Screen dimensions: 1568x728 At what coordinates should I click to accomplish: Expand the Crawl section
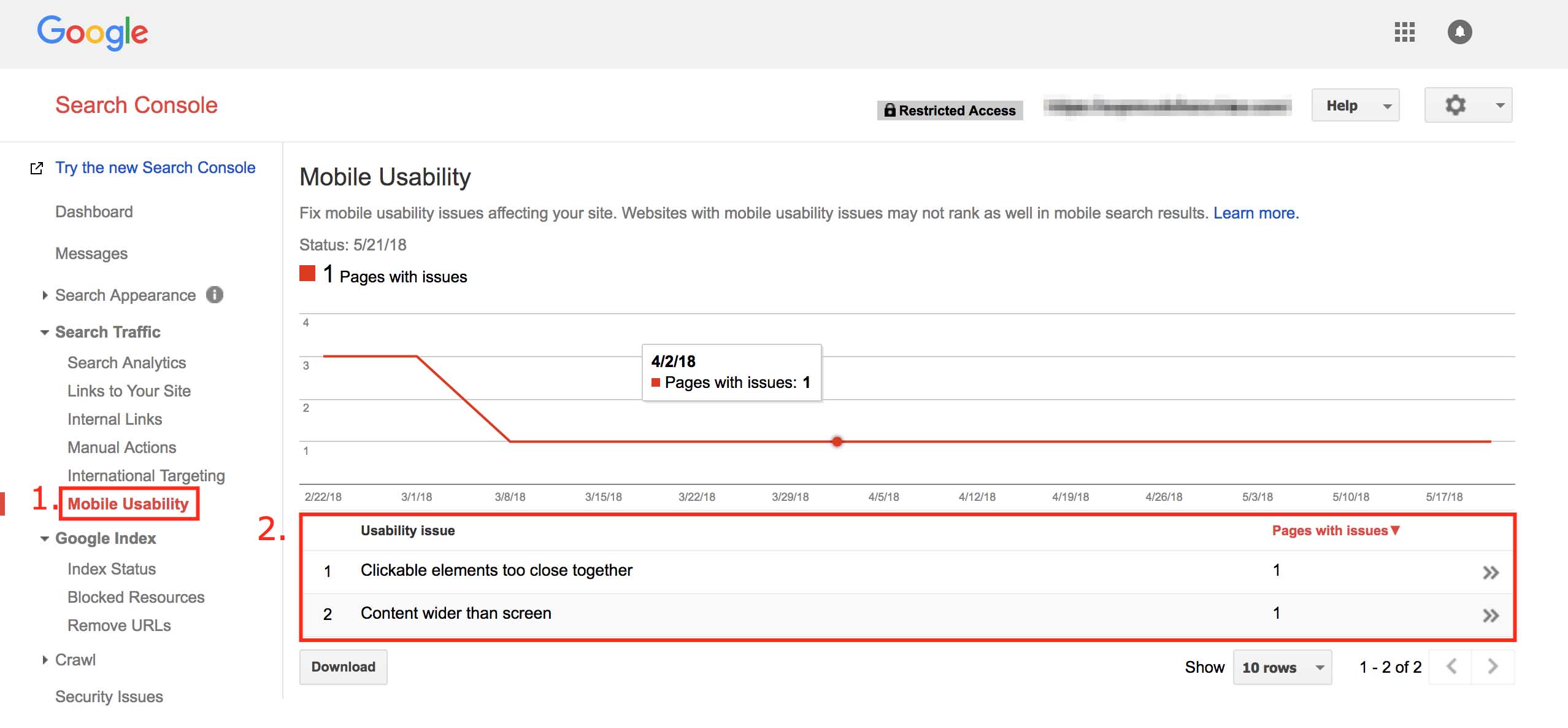45,660
